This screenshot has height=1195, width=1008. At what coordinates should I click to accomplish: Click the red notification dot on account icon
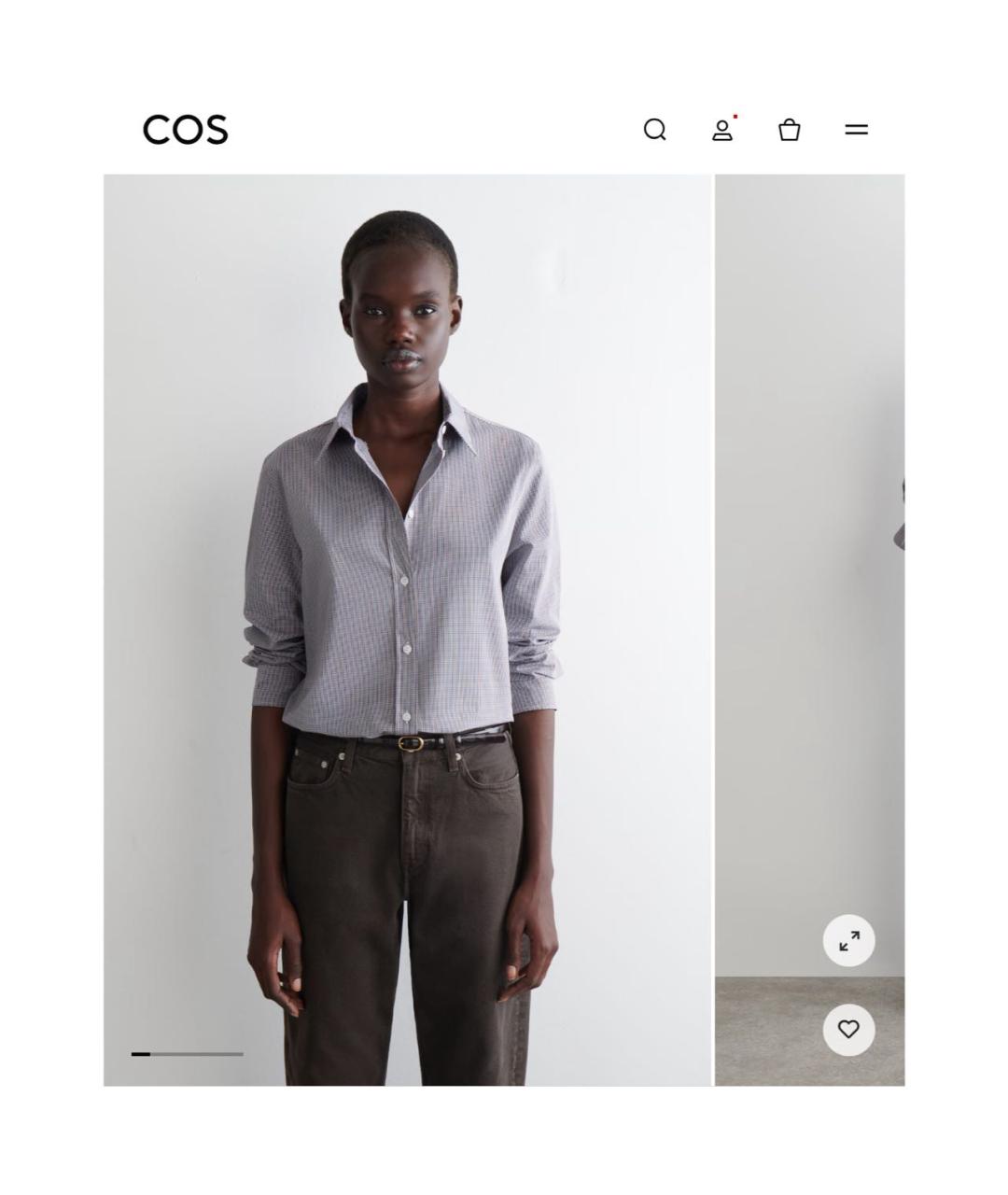(x=735, y=117)
